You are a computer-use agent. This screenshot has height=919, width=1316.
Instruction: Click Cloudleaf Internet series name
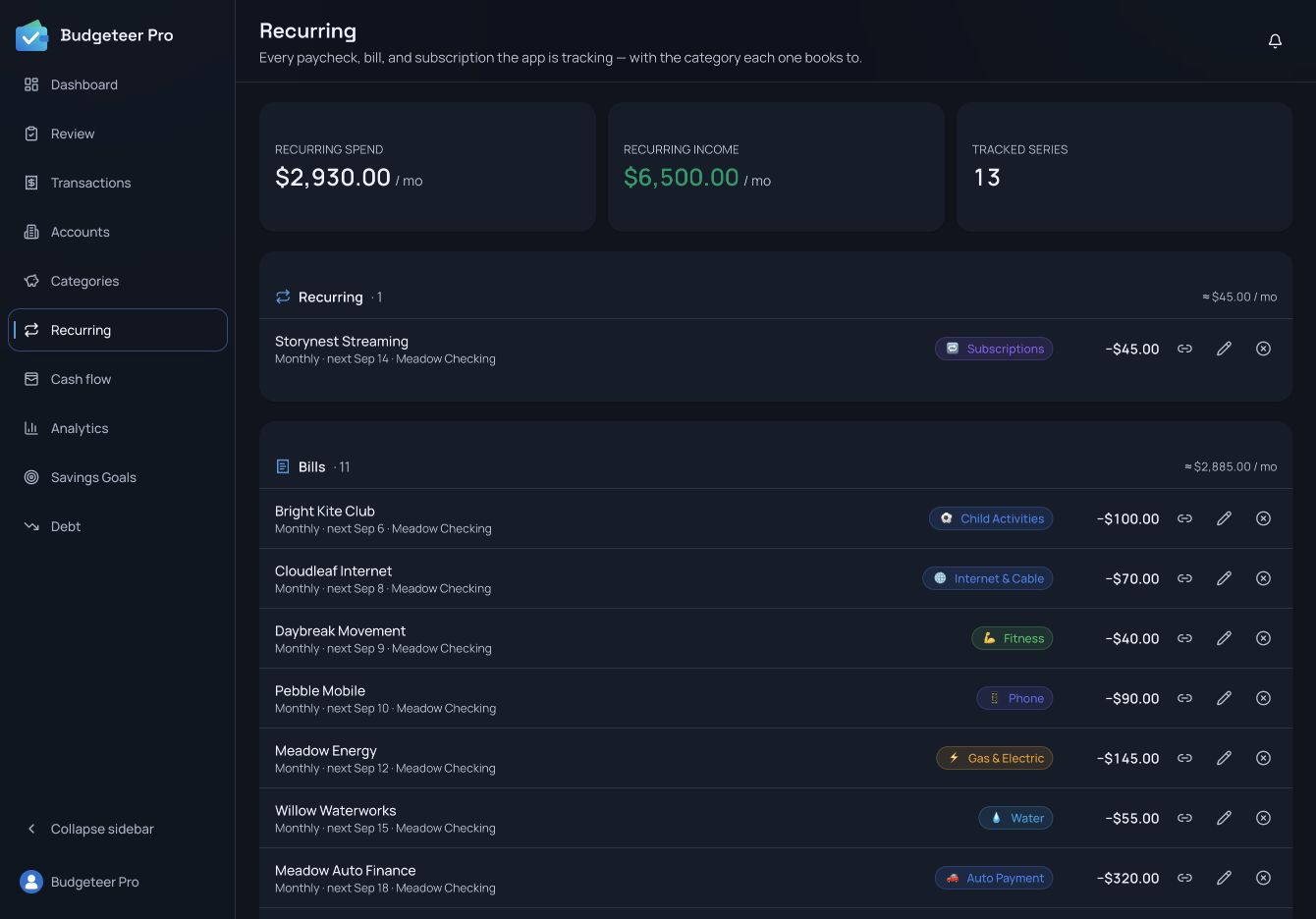[x=333, y=570]
